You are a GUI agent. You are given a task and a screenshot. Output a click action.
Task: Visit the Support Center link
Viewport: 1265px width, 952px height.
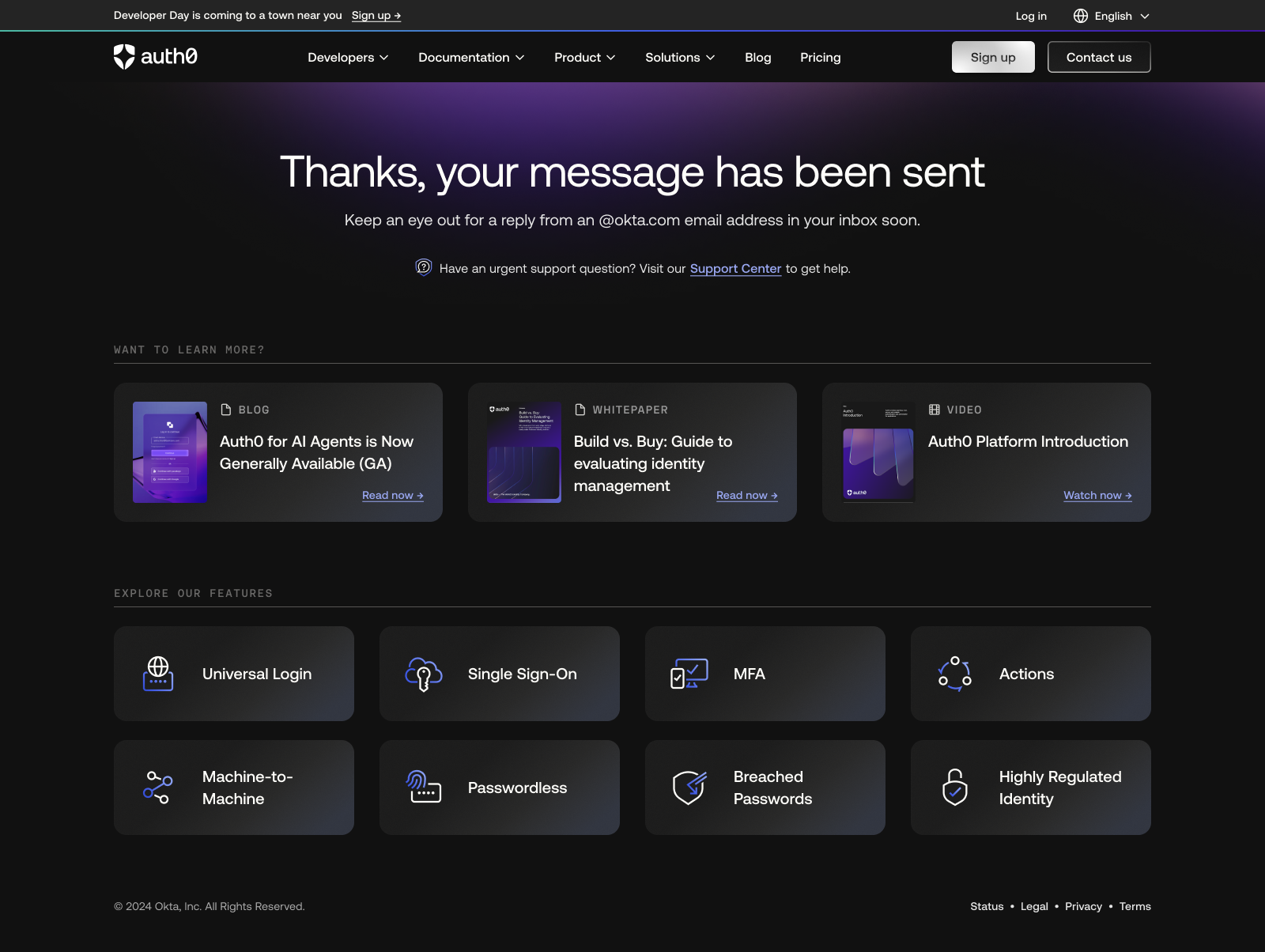click(735, 269)
